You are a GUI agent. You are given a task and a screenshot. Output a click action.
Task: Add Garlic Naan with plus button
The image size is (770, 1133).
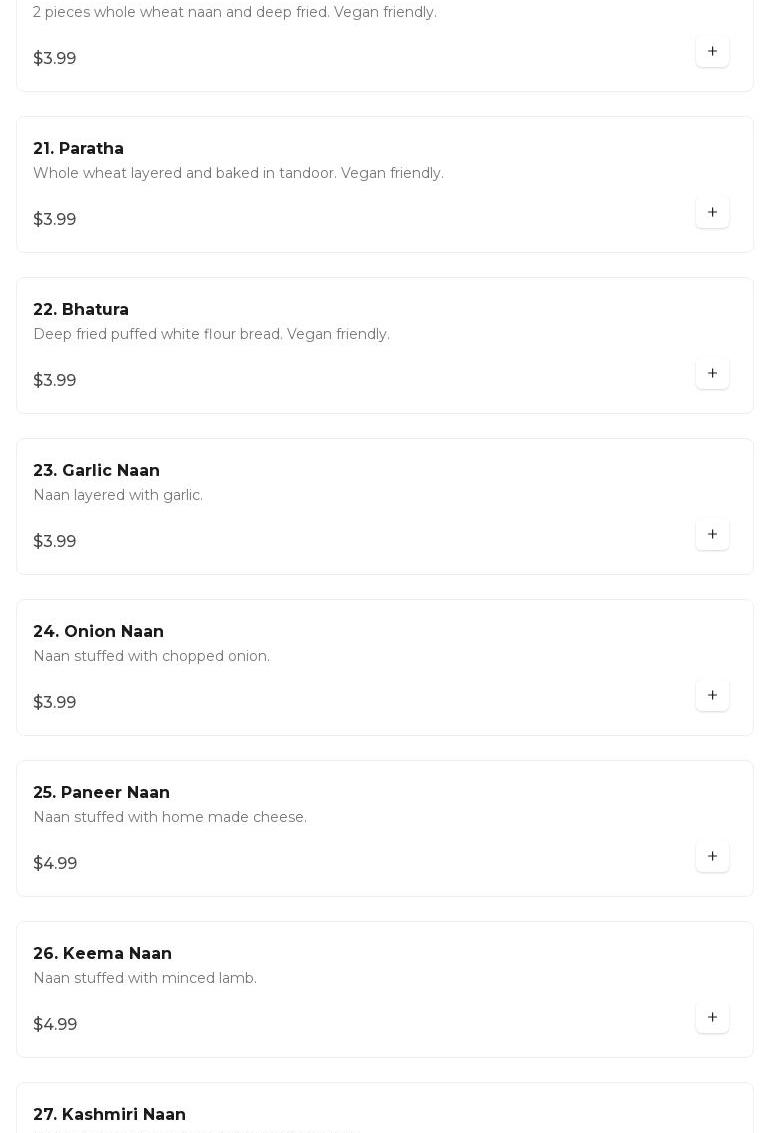tap(712, 535)
